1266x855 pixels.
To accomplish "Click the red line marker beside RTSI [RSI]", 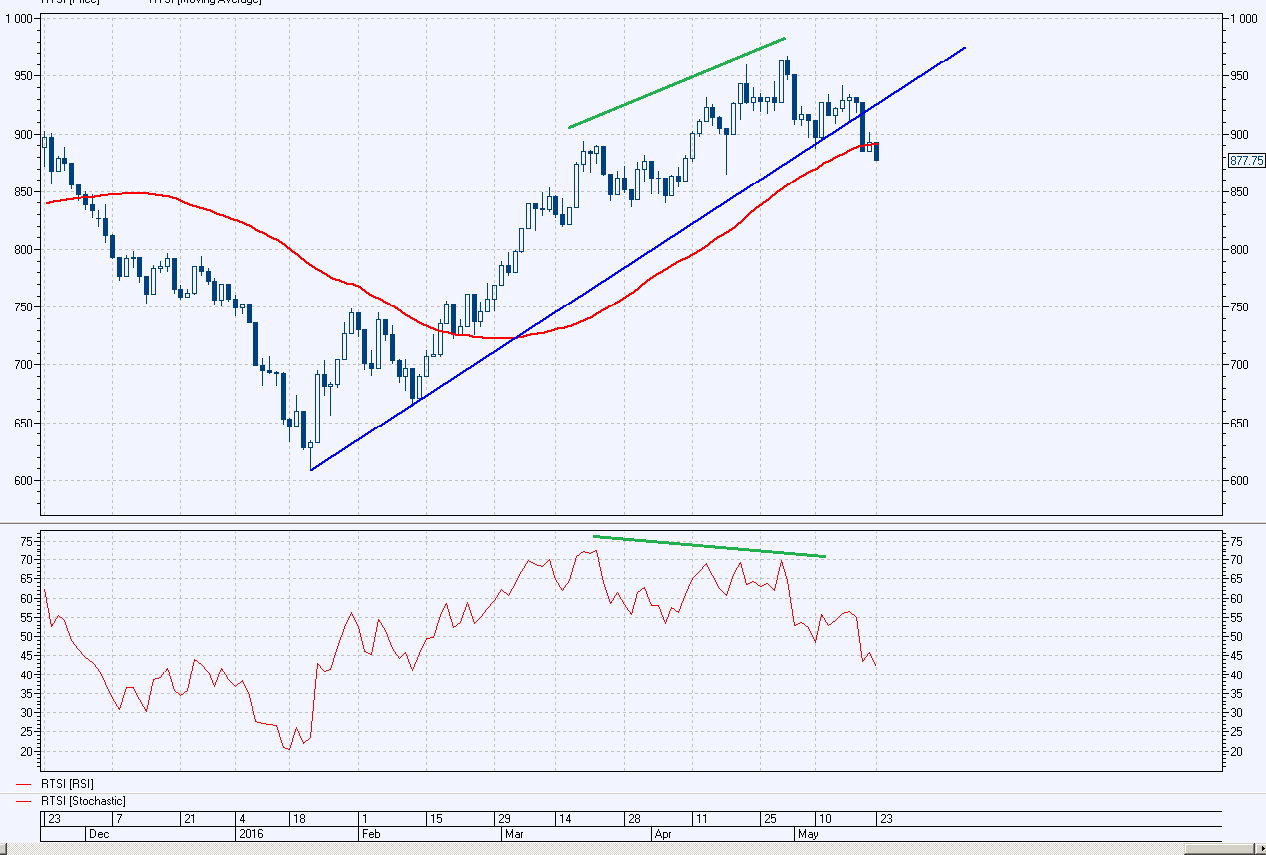I will (x=25, y=784).
